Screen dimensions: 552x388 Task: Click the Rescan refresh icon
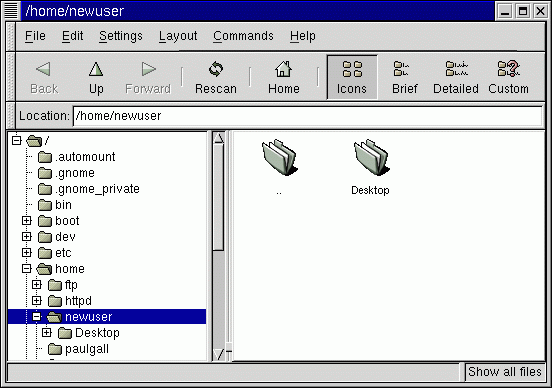click(x=216, y=69)
